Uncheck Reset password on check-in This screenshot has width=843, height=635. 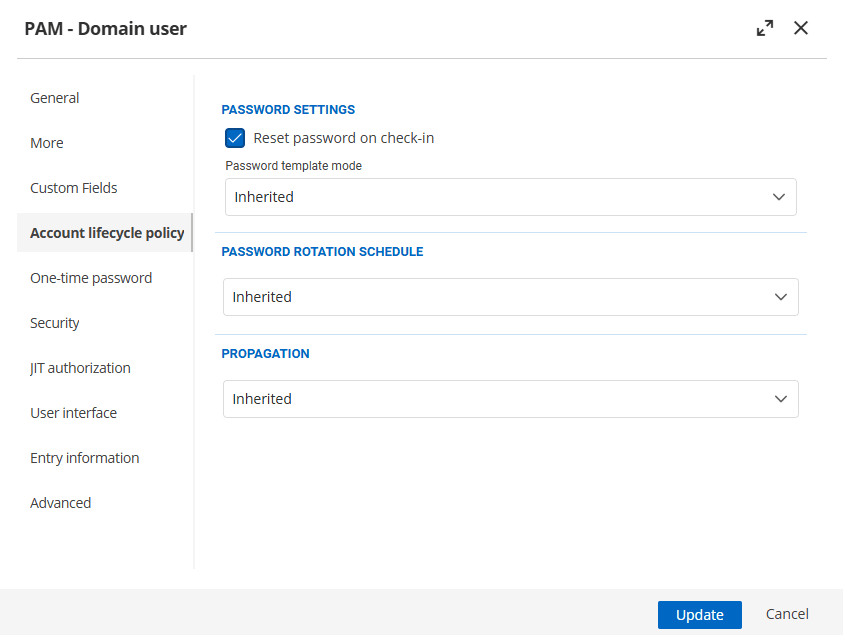coord(235,138)
